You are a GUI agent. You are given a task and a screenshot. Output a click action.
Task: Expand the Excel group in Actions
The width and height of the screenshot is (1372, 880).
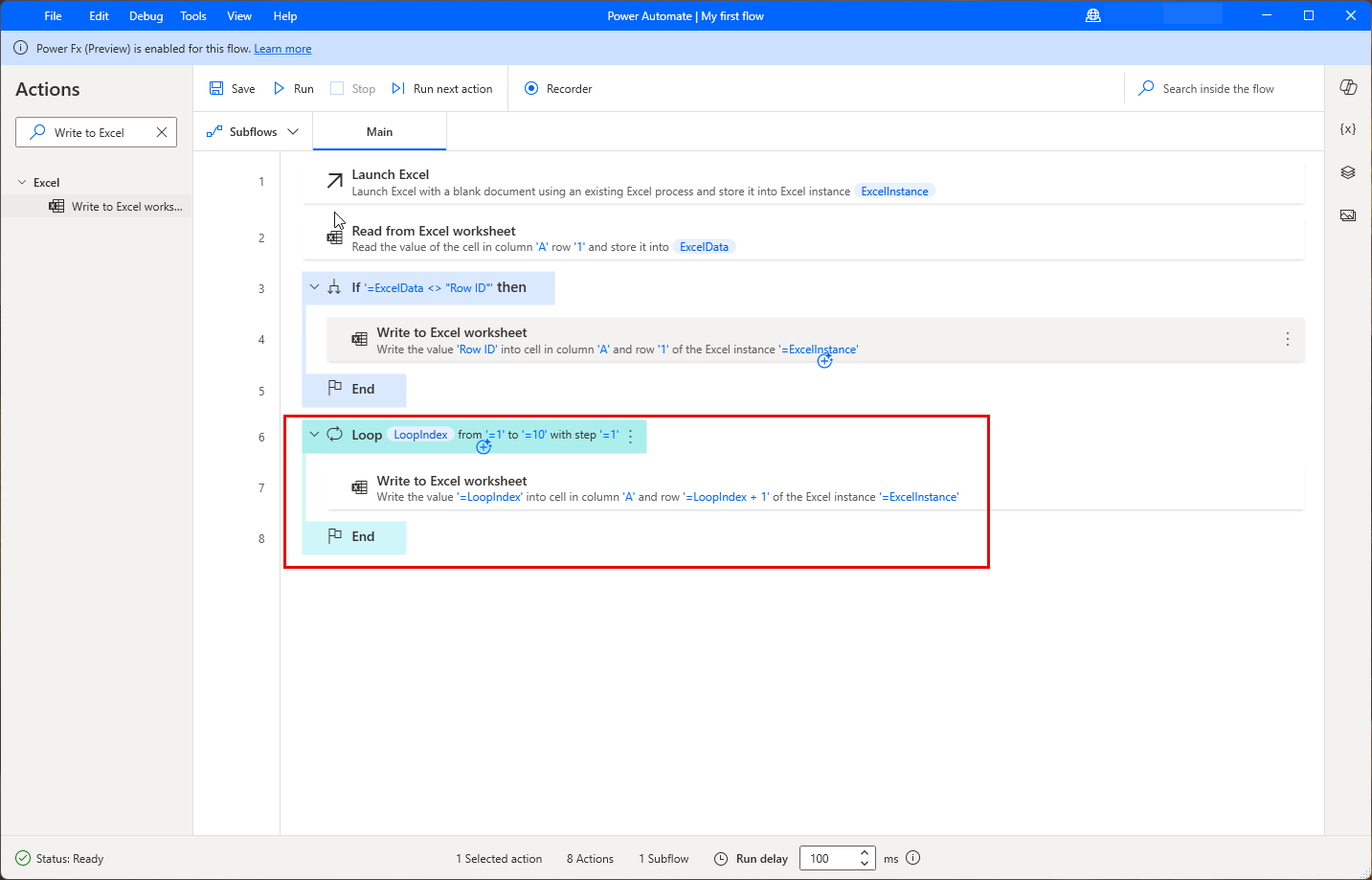22,182
